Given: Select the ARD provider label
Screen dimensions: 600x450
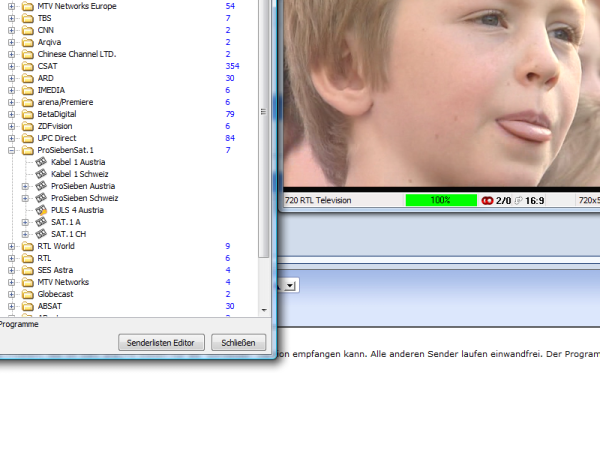Looking at the screenshot, I should click(x=46, y=78).
